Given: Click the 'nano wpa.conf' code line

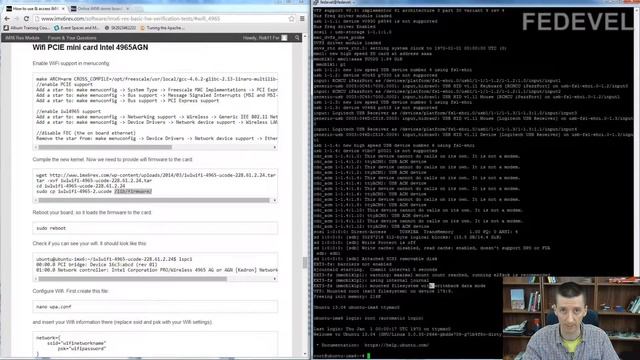Looking at the screenshot, I should click(53, 307).
